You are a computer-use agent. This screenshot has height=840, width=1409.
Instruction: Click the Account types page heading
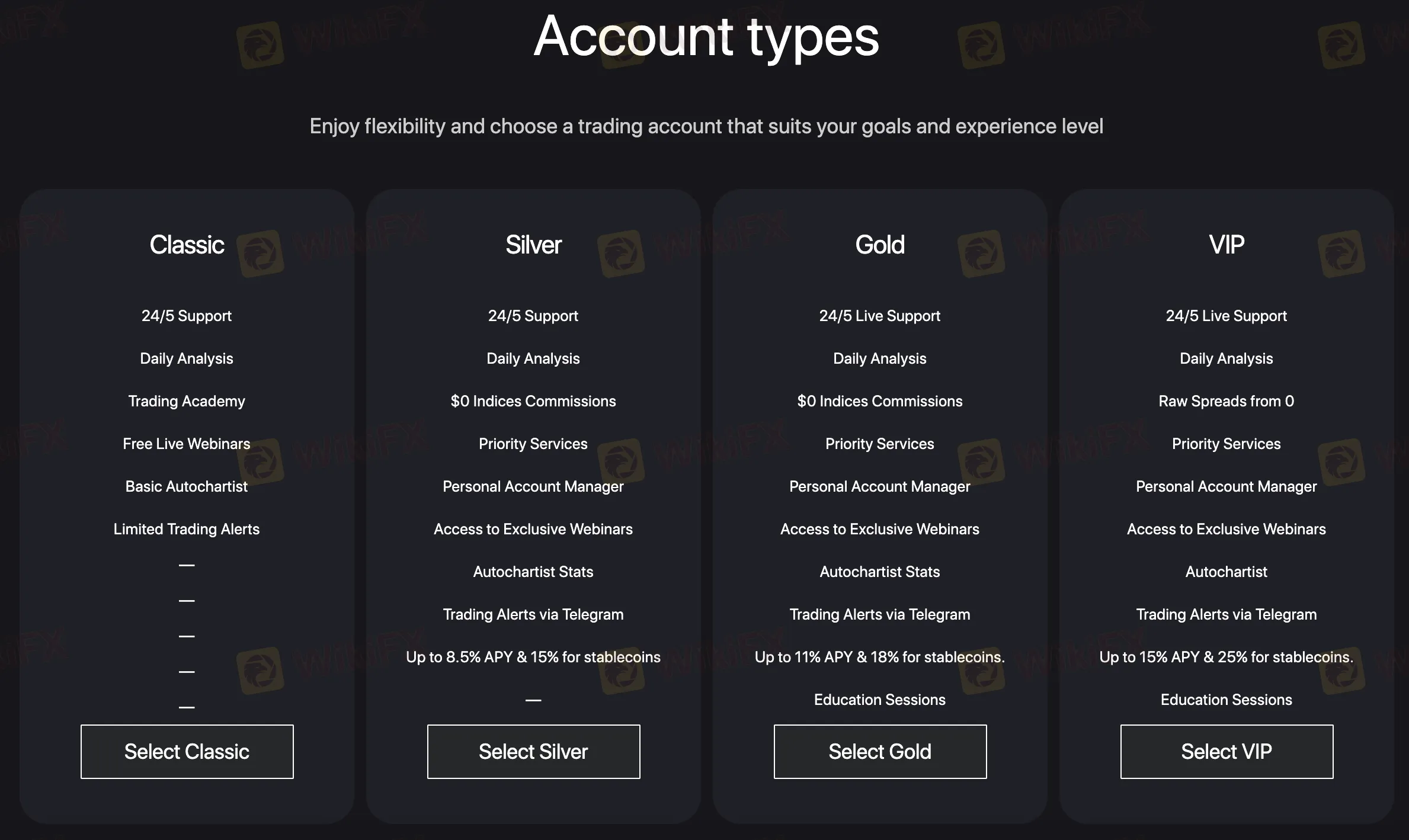tap(705, 37)
